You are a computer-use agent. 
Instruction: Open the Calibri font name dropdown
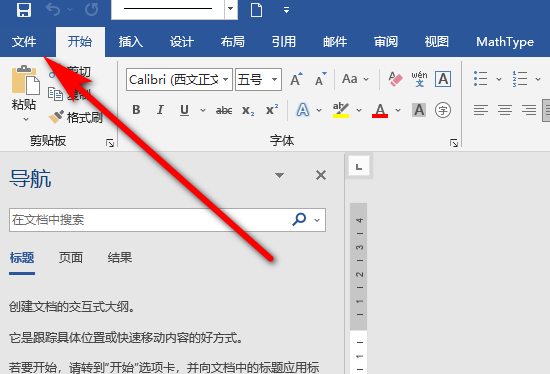pos(225,80)
